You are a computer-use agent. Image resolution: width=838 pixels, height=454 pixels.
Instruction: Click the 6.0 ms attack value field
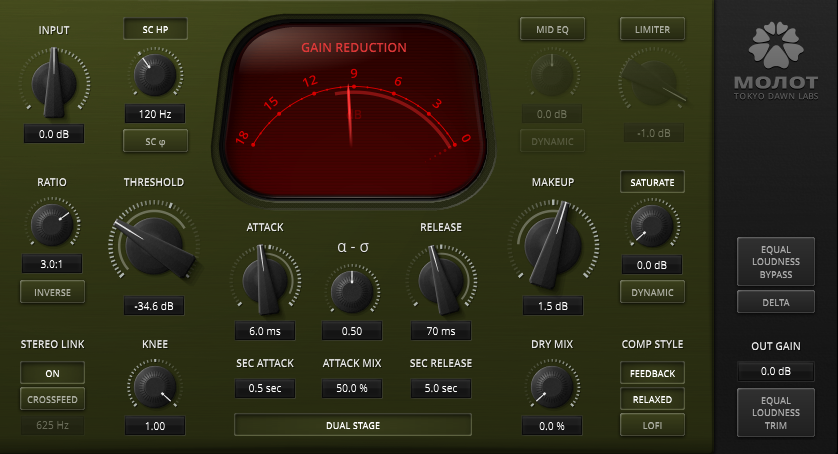[265, 331]
